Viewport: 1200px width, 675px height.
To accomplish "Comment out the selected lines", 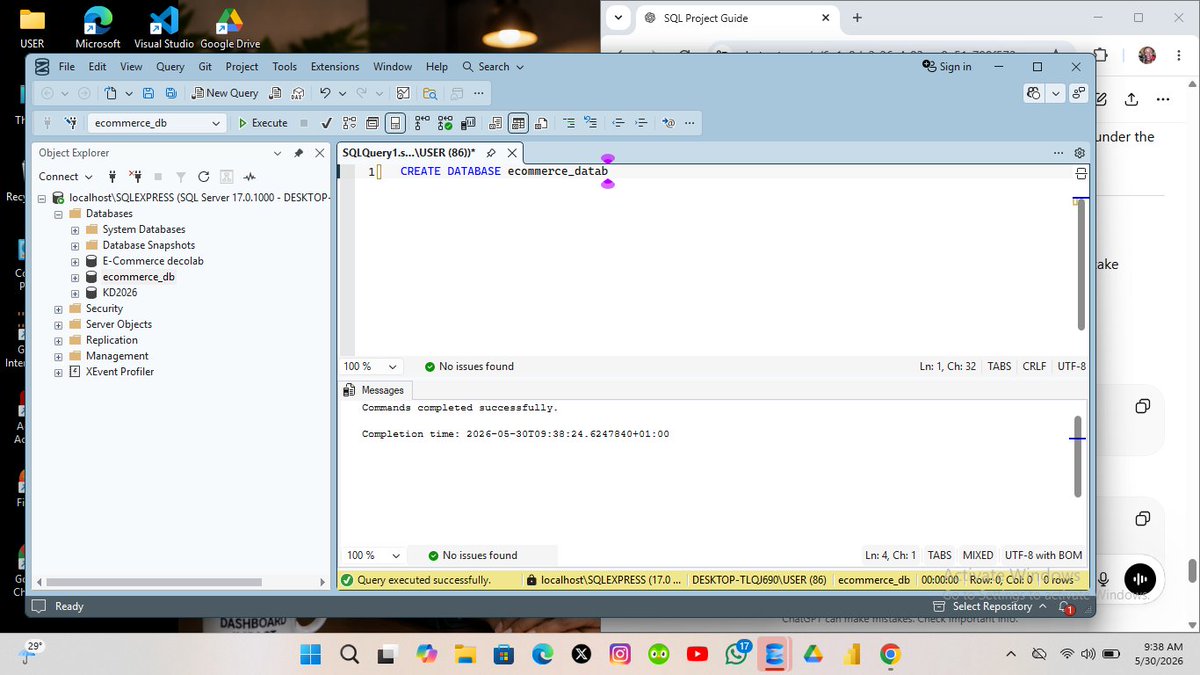I will (x=569, y=123).
